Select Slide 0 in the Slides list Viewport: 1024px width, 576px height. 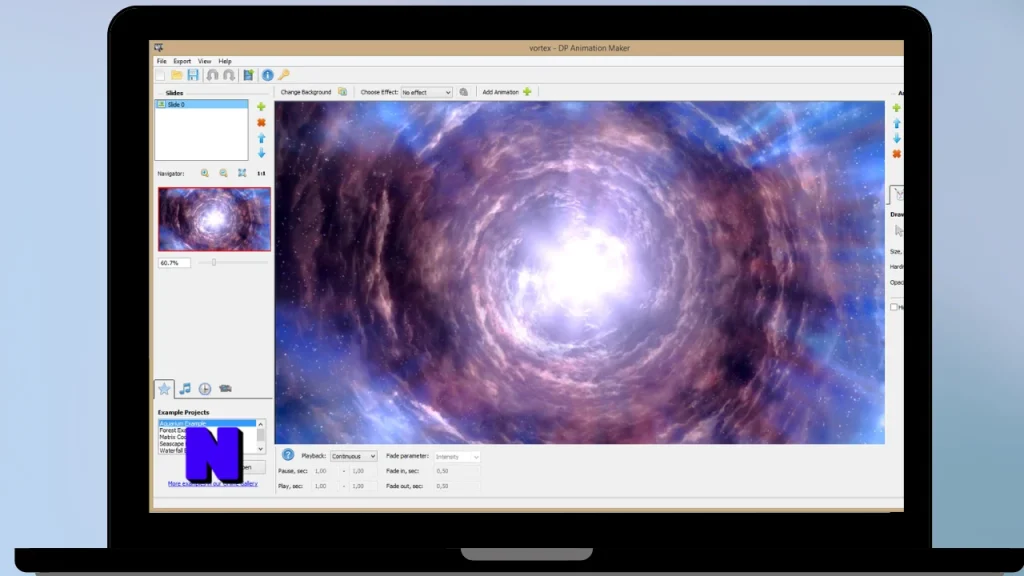click(x=201, y=104)
